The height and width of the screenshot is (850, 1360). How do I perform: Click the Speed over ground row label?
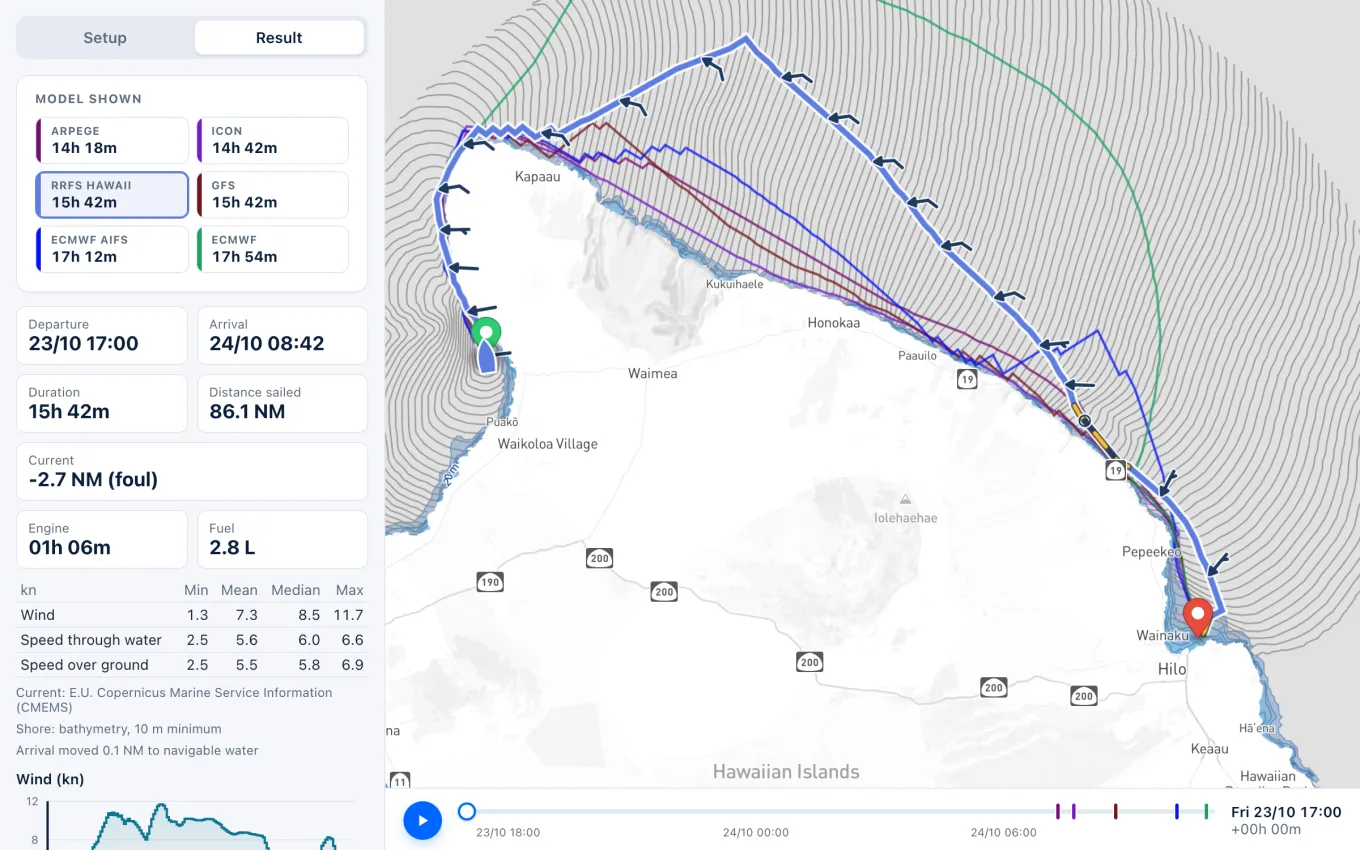tap(84, 665)
